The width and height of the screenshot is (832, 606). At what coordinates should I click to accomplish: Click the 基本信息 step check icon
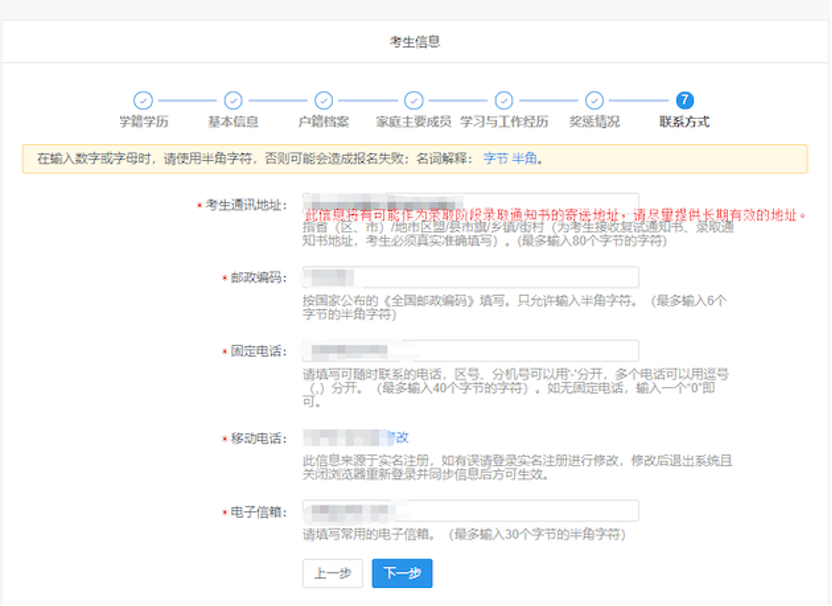tap(233, 100)
